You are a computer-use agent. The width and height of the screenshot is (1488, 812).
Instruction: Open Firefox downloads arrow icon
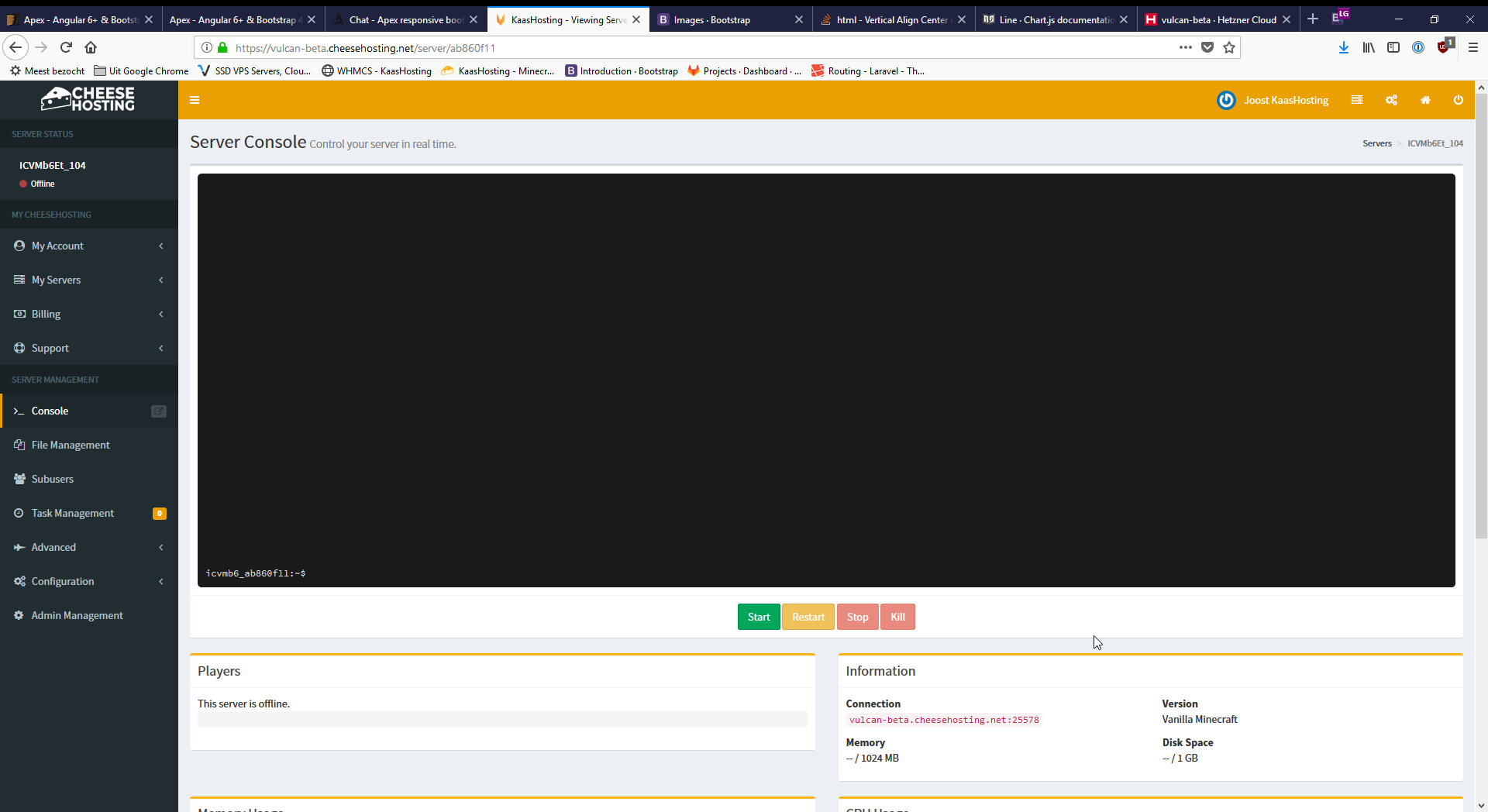(x=1343, y=48)
